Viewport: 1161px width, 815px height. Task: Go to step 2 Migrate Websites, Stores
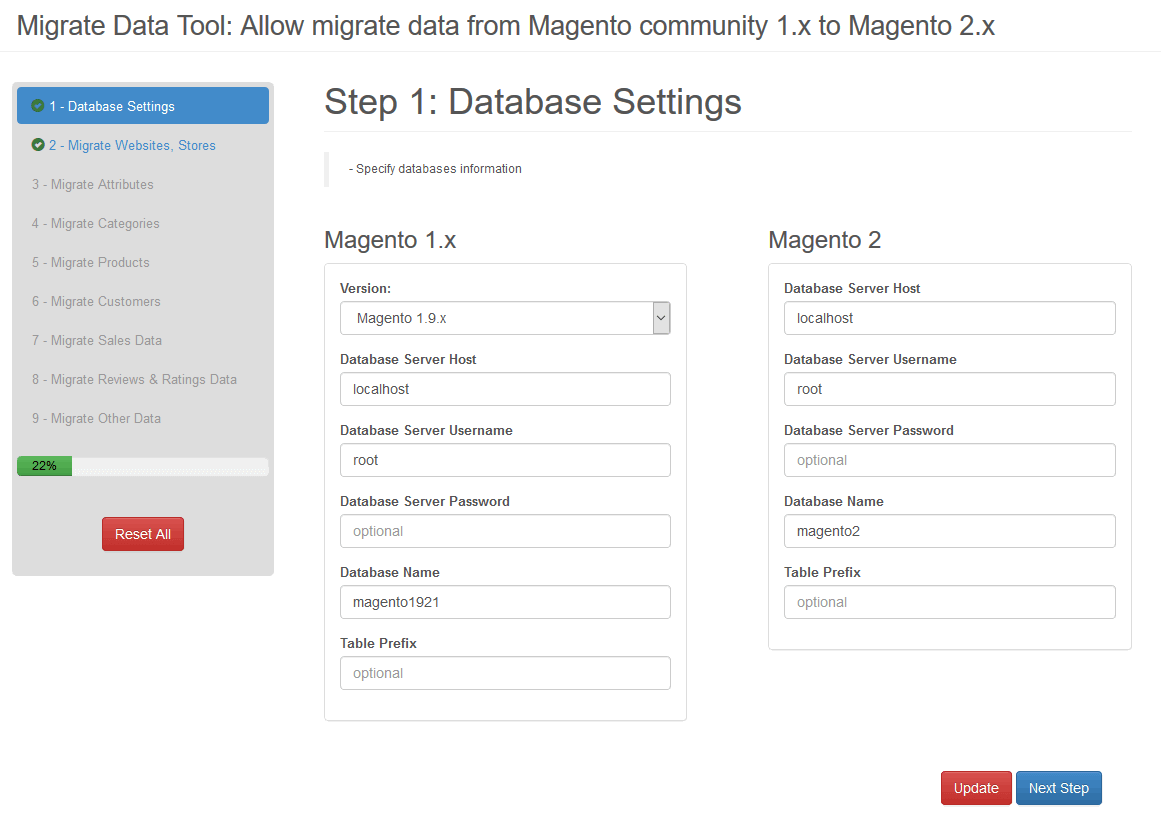point(132,145)
